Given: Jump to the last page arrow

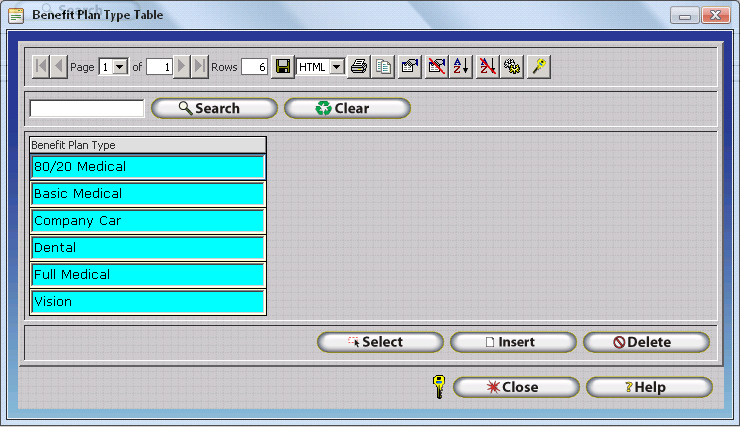Looking at the screenshot, I should click(x=200, y=67).
